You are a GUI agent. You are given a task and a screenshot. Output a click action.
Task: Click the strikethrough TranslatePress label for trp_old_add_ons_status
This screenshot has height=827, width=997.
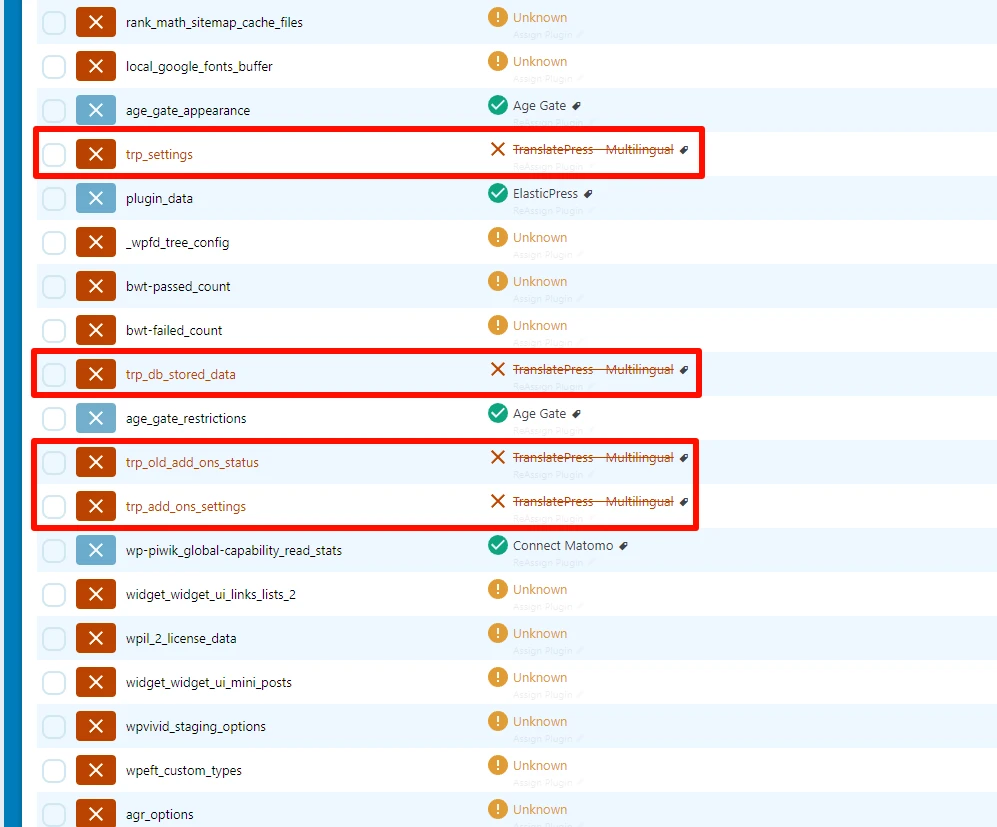click(592, 458)
